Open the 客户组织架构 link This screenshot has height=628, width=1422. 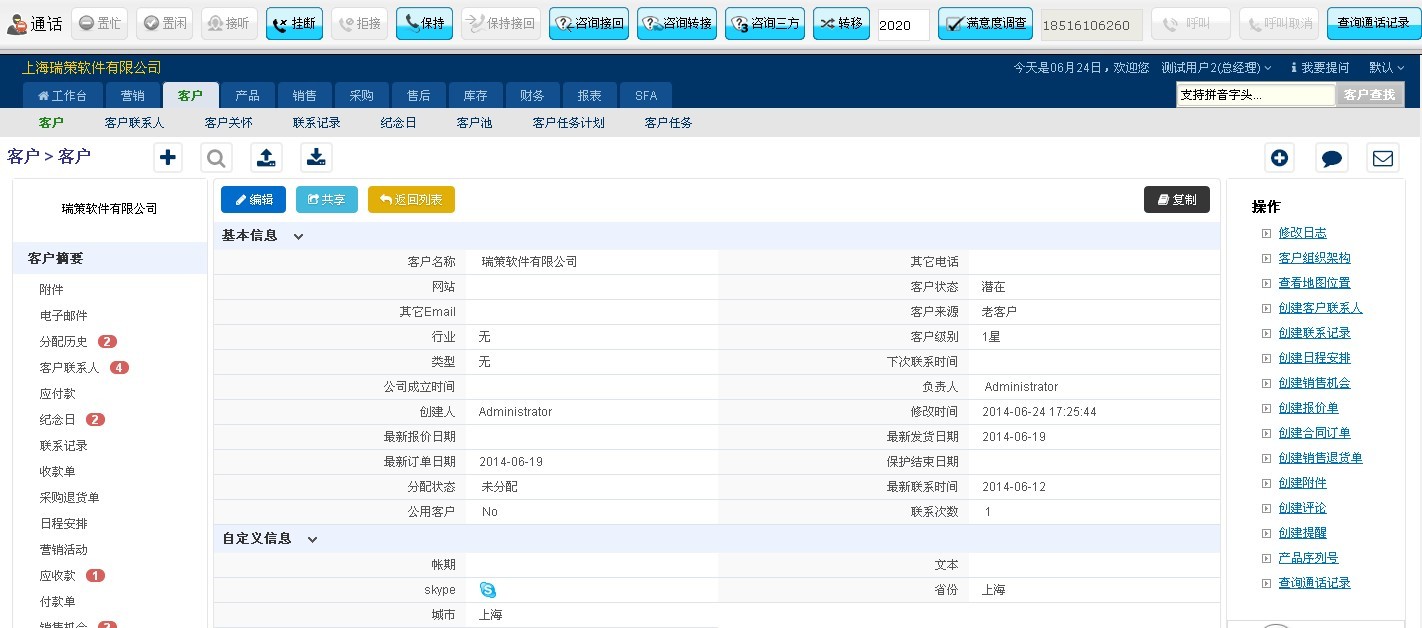tap(1314, 258)
